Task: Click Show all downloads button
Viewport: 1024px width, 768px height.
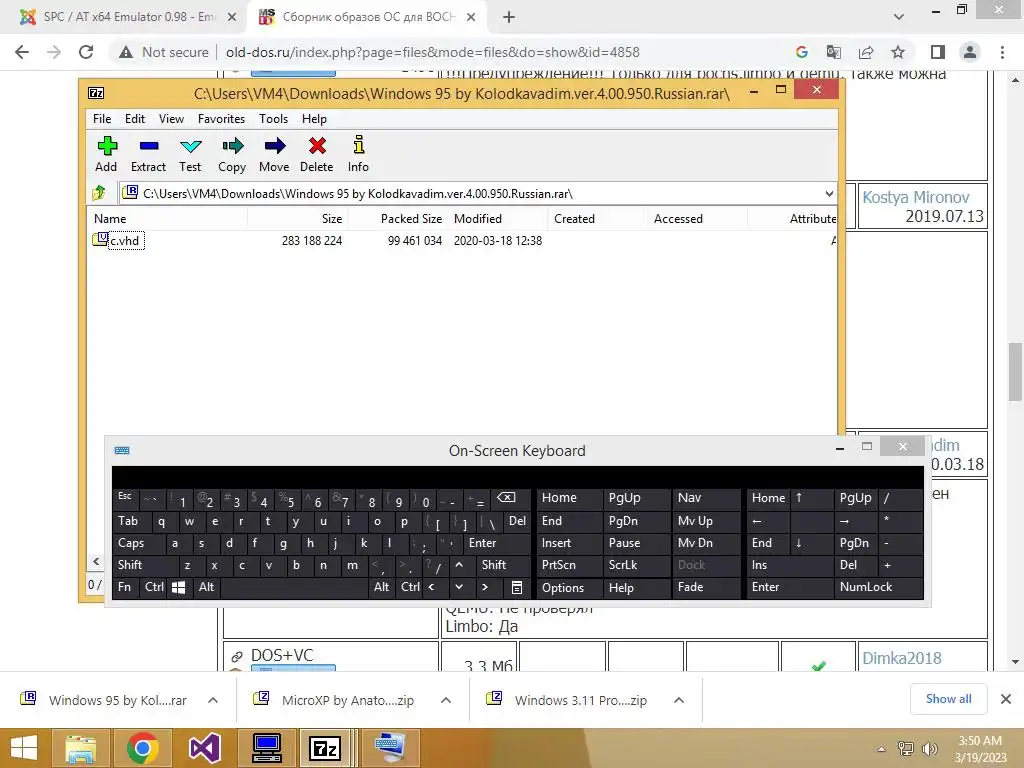Action: click(x=948, y=699)
